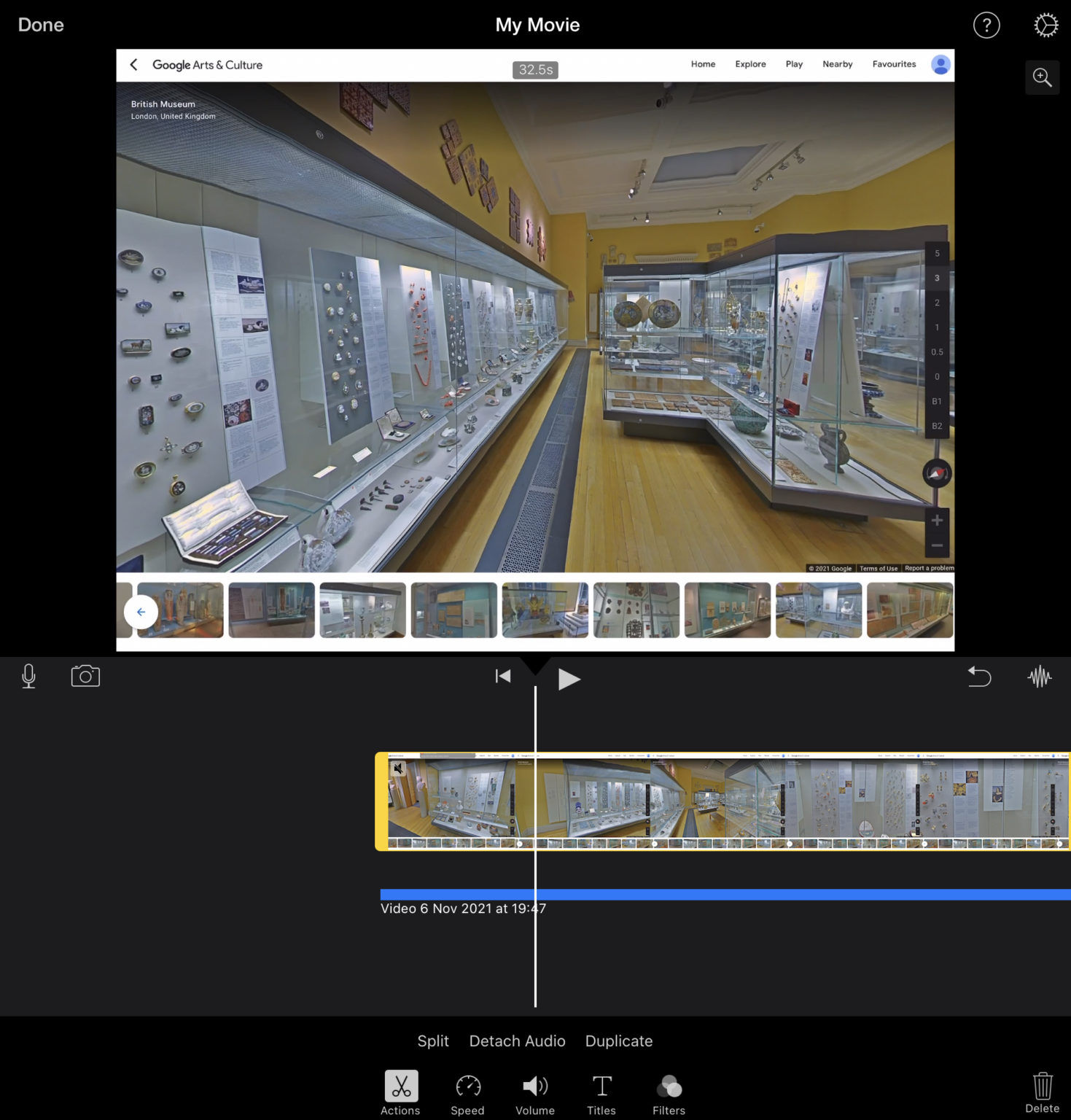
Task: Toggle preview zoom with the magnifier icon
Action: click(1042, 77)
